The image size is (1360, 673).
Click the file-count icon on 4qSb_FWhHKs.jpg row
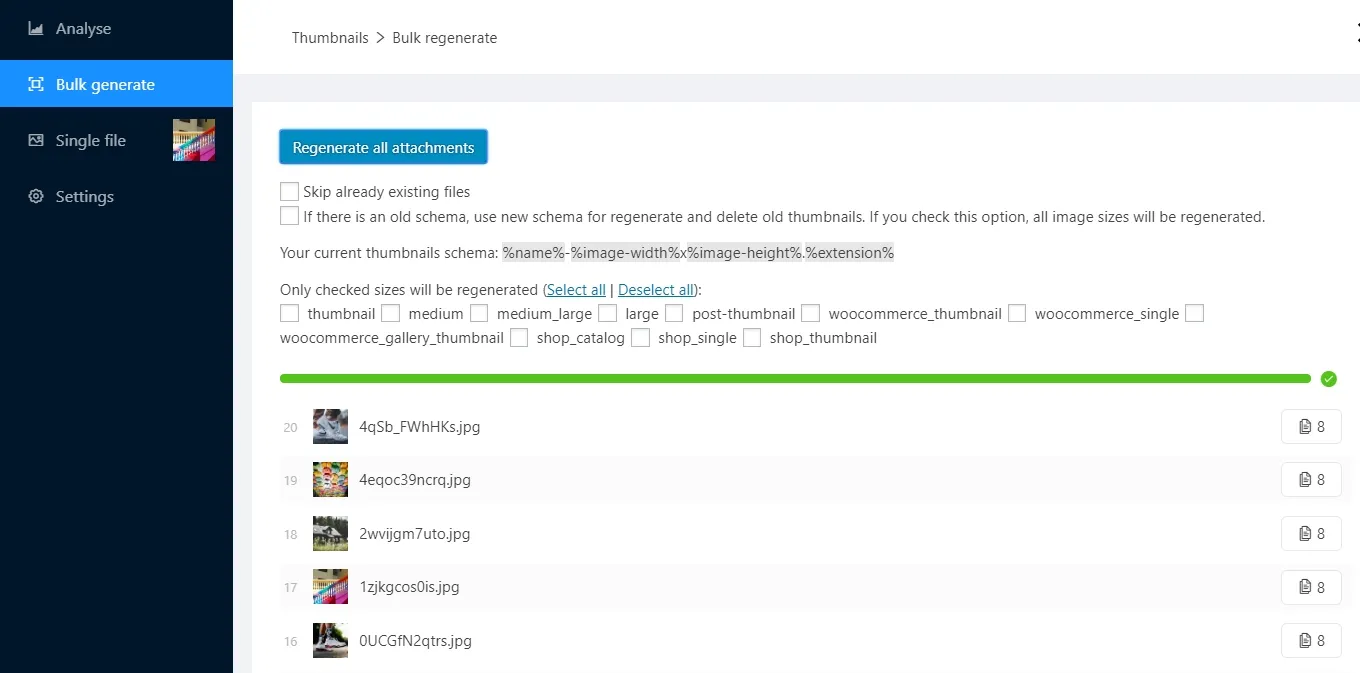coord(1311,426)
